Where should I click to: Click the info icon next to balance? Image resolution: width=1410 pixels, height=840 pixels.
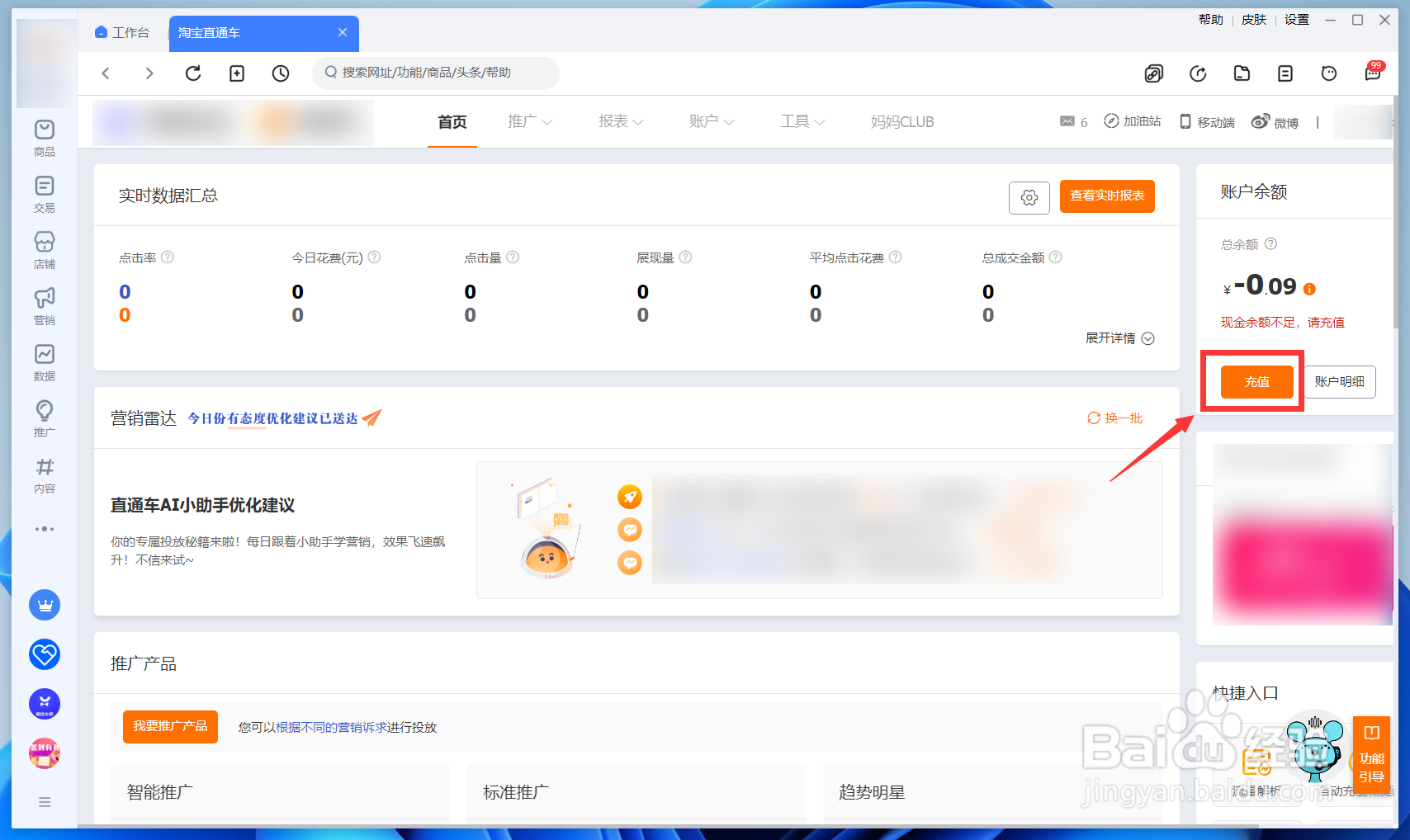pos(1309,289)
